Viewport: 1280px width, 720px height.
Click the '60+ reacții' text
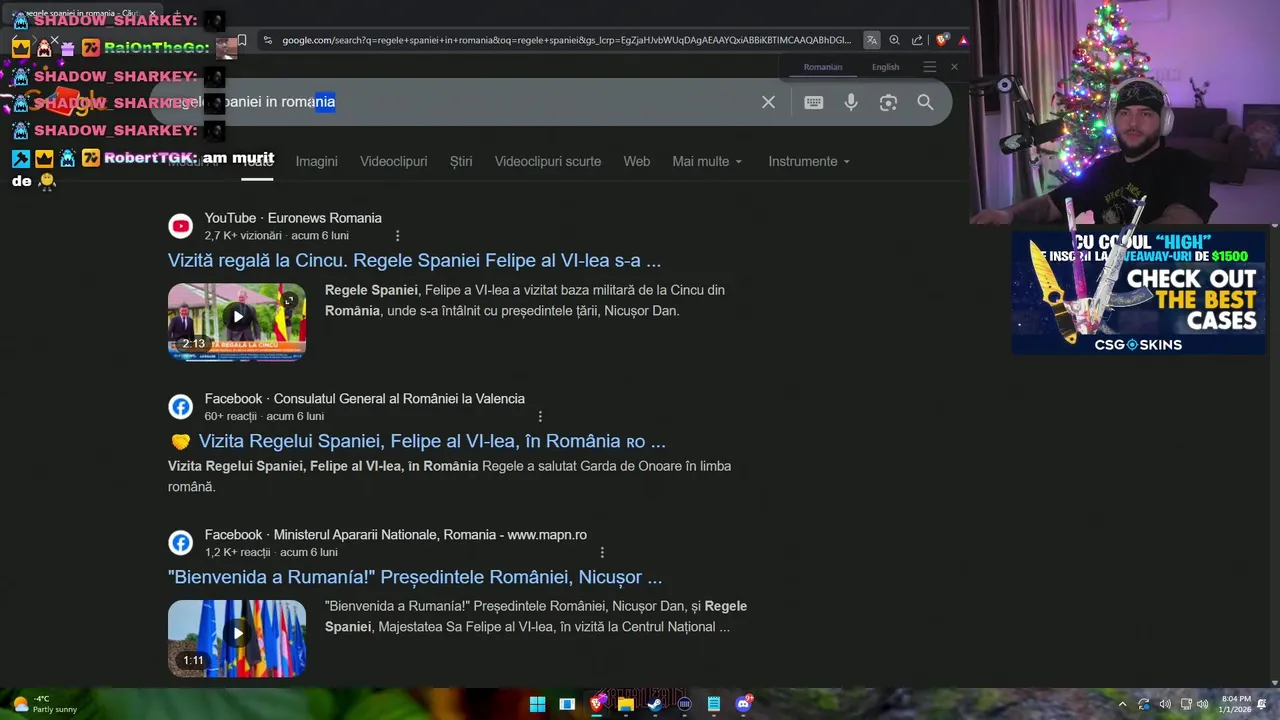pos(230,416)
